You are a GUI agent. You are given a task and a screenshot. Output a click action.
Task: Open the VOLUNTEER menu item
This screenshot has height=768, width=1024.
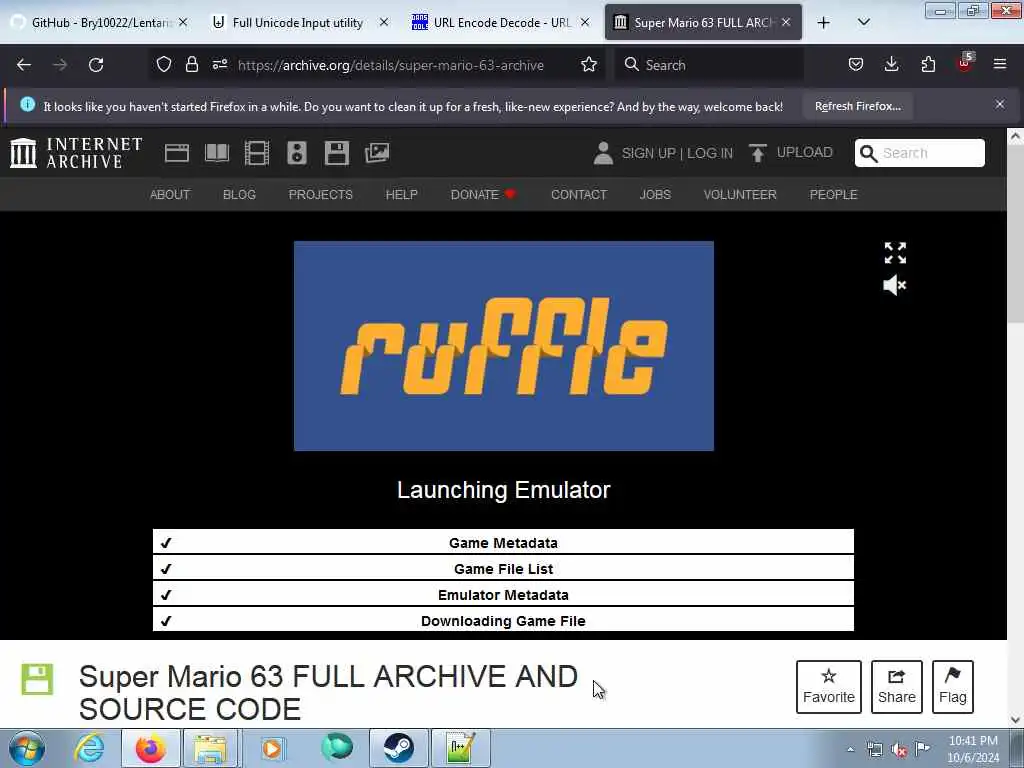click(x=740, y=195)
